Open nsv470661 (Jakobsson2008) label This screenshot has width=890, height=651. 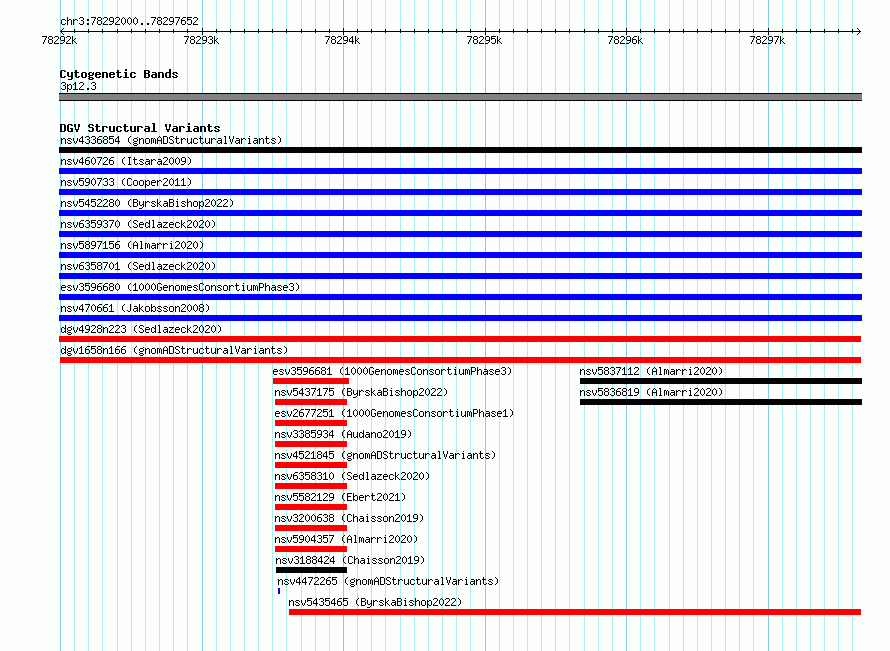point(135,308)
